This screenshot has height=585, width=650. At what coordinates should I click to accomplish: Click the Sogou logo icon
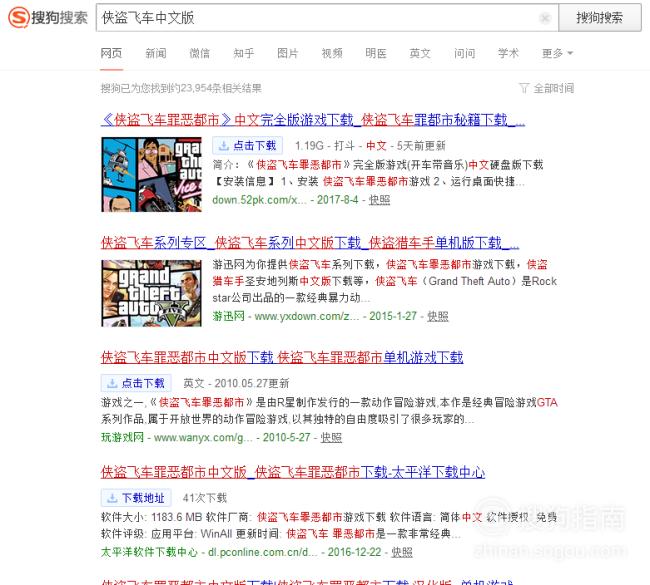(x=19, y=17)
